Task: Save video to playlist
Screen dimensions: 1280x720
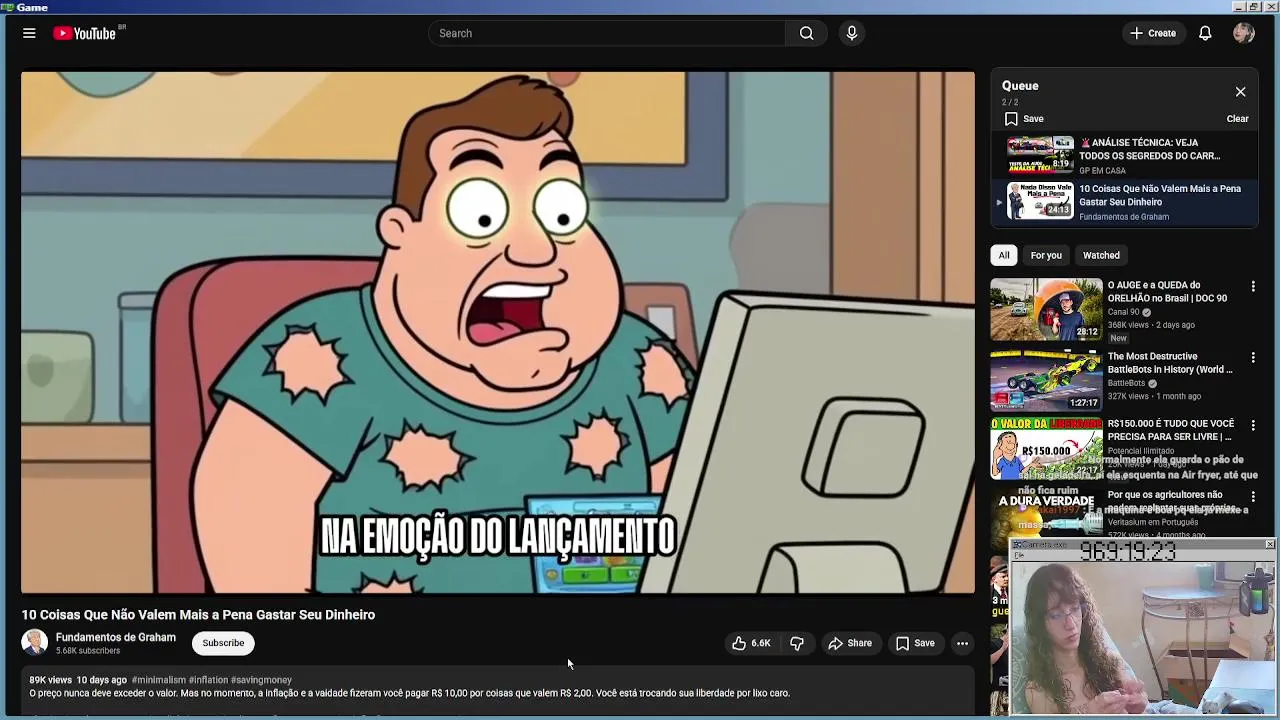Action: 915,643
